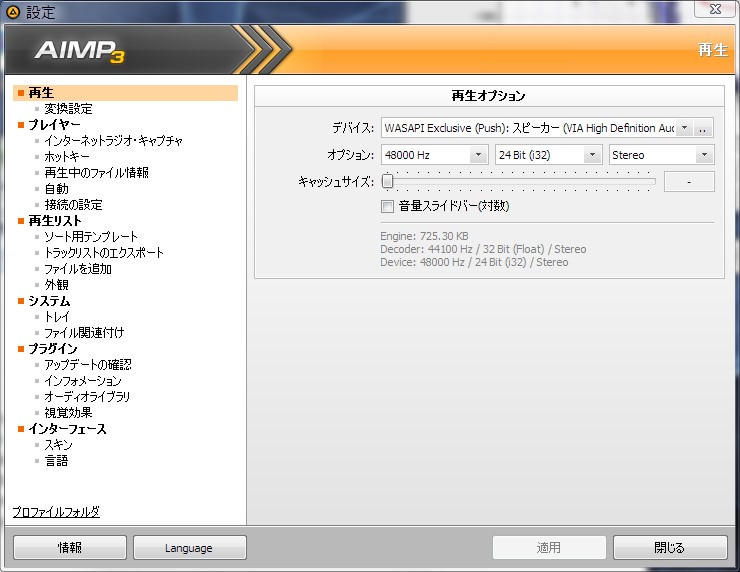
Task: Open the 自動 settings page
Action: (x=57, y=189)
